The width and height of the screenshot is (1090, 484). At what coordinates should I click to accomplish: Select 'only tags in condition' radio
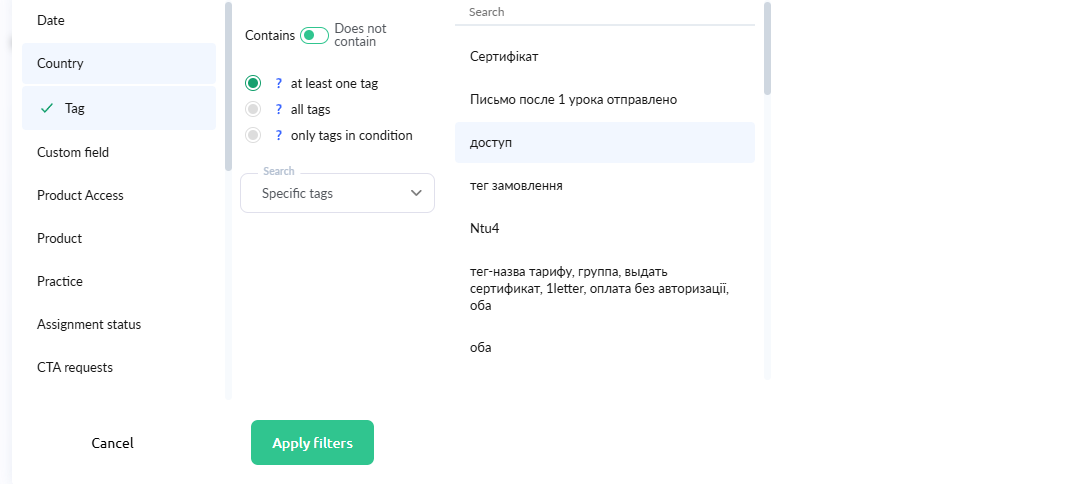[x=253, y=135]
